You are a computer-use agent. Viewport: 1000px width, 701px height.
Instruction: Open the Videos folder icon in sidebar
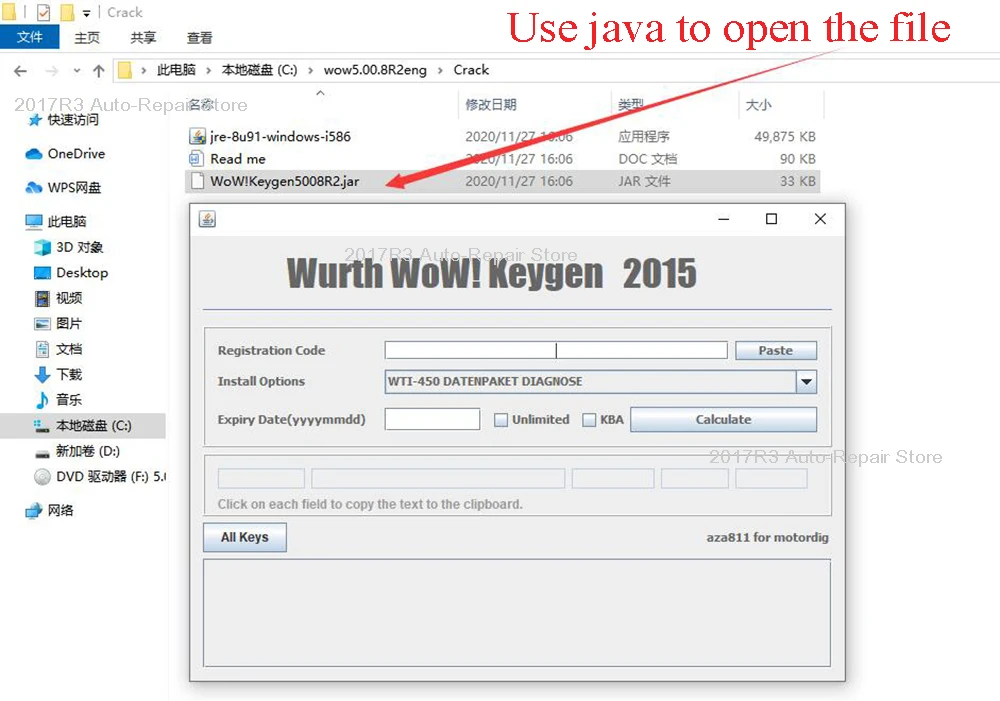[42, 298]
